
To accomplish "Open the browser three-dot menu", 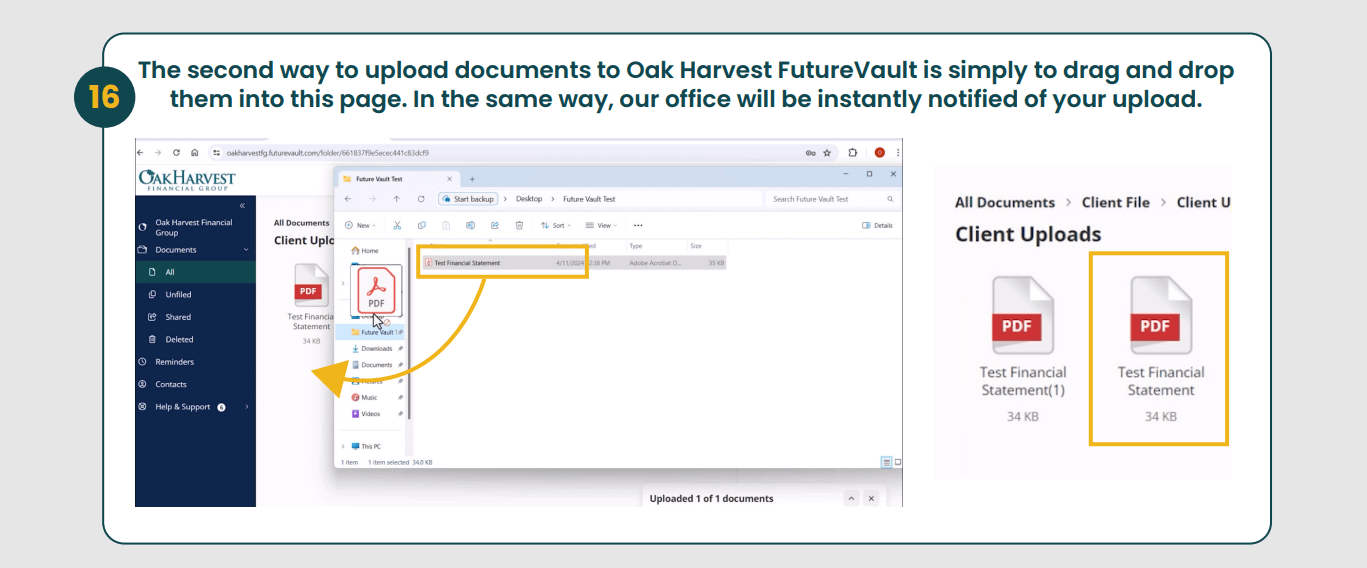I will pyautogui.click(x=897, y=153).
